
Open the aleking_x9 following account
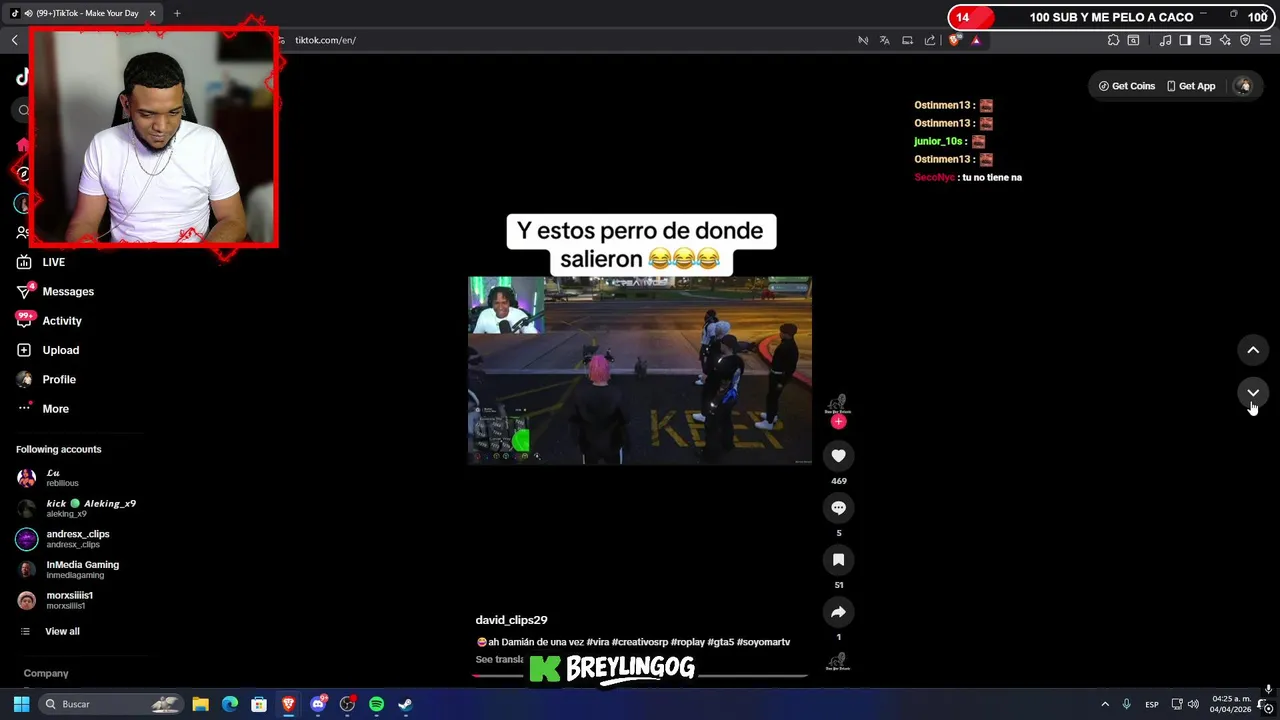coord(76,508)
